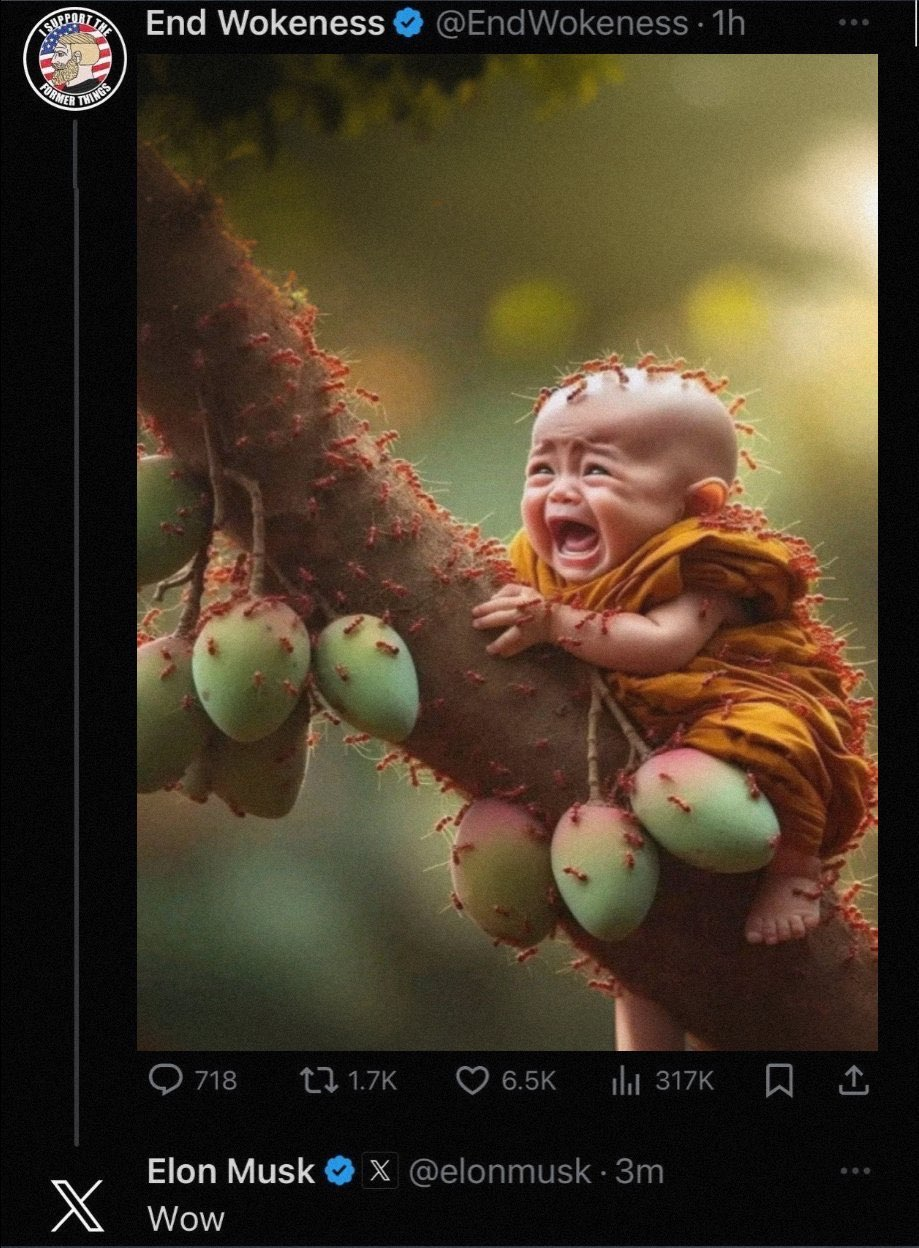Open the 1h timestamp of the post
The image size is (919, 1248).
click(728, 23)
